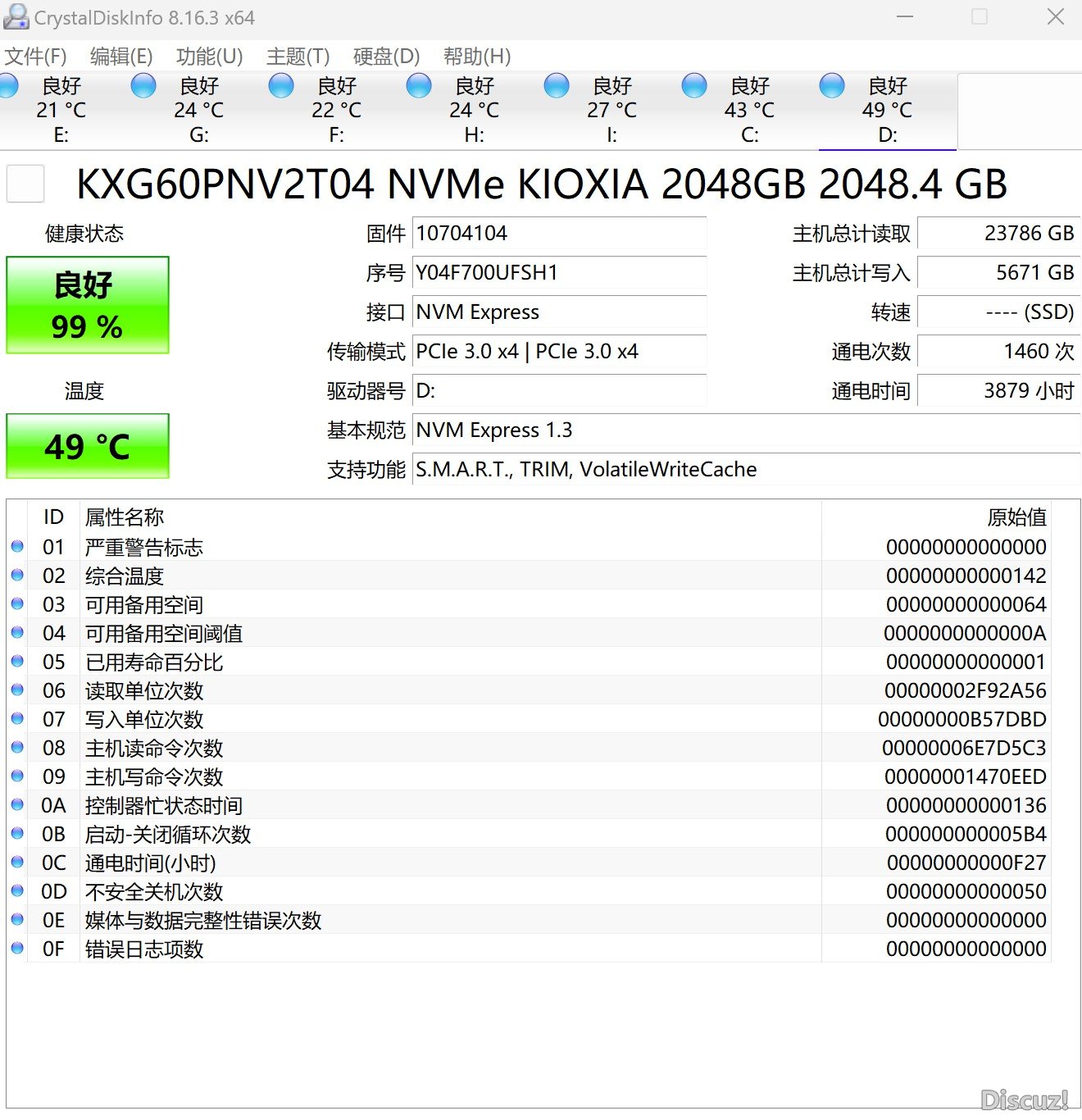The width and height of the screenshot is (1082, 1120).
Task: Click the 良好 99 % health status button
Action: coord(88,305)
